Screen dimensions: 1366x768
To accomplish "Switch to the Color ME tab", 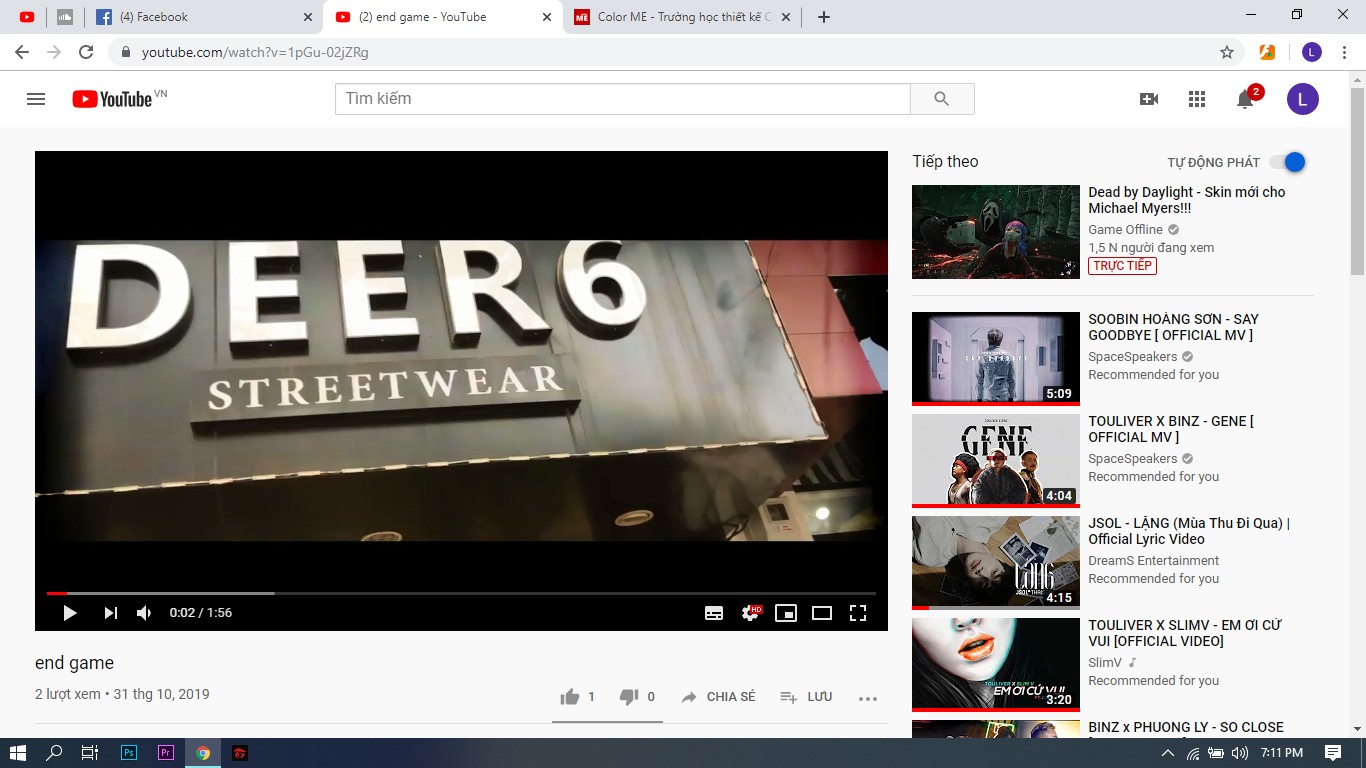I will [x=683, y=17].
